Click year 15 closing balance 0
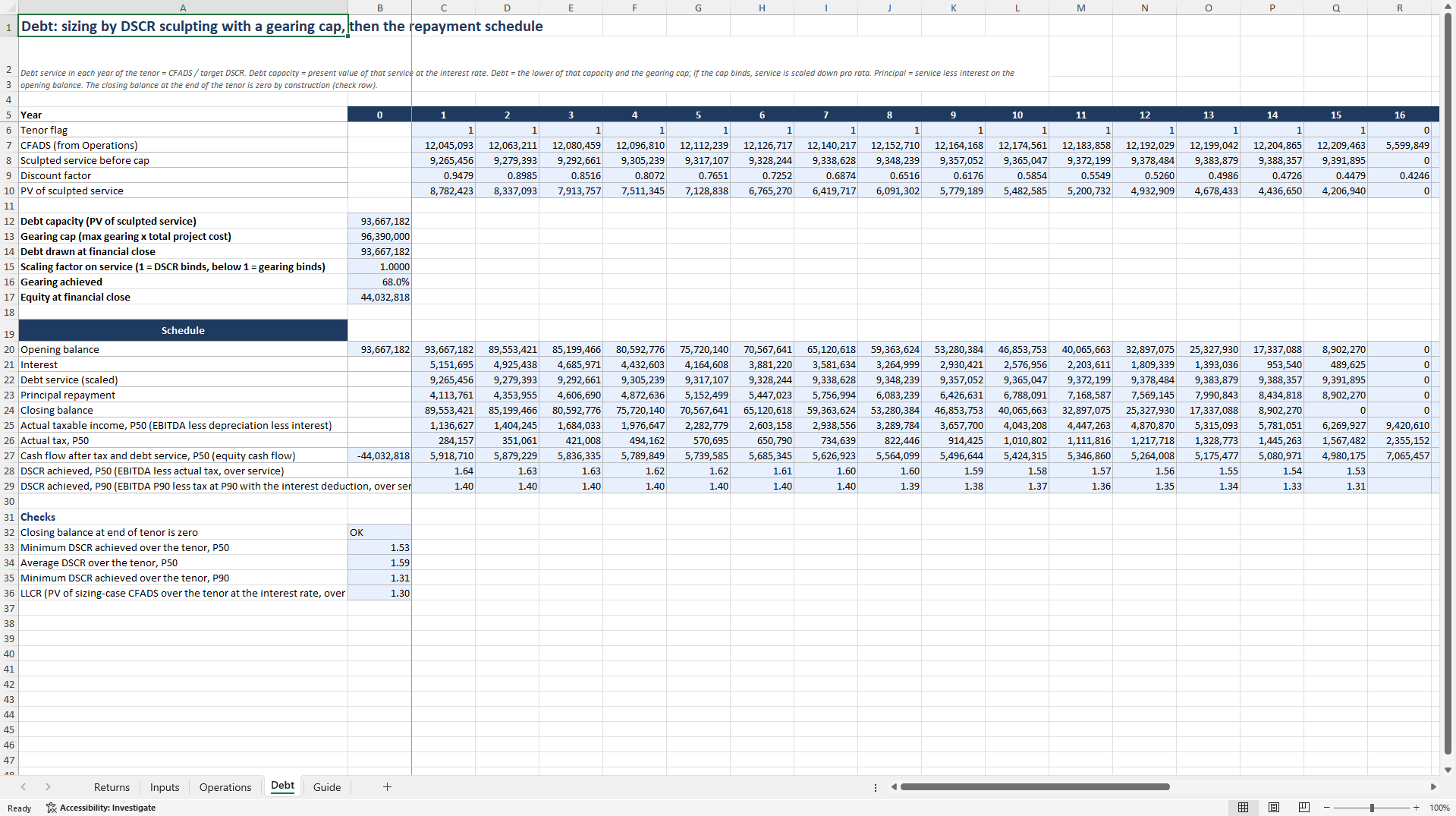 tap(1335, 410)
